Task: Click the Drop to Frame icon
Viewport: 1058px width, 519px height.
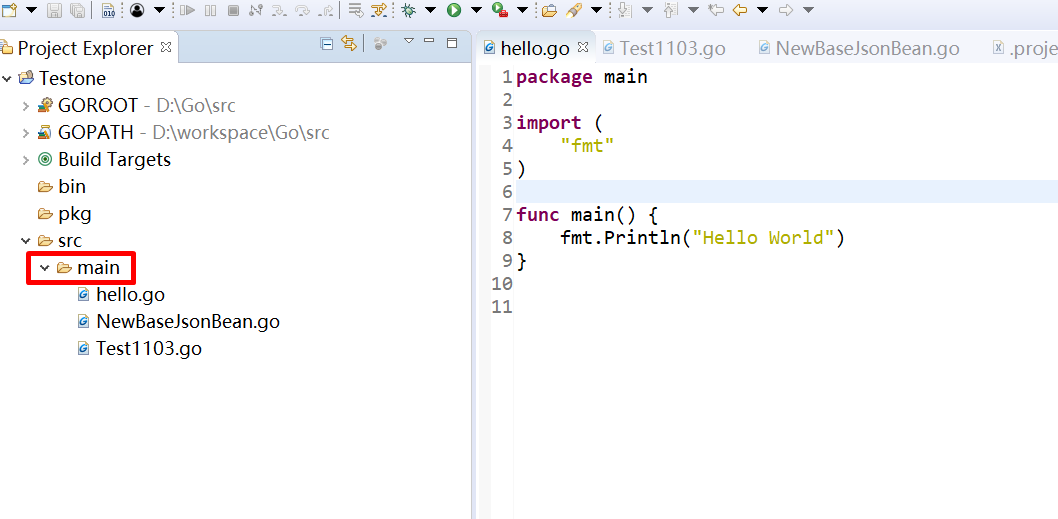Action: tap(356, 10)
